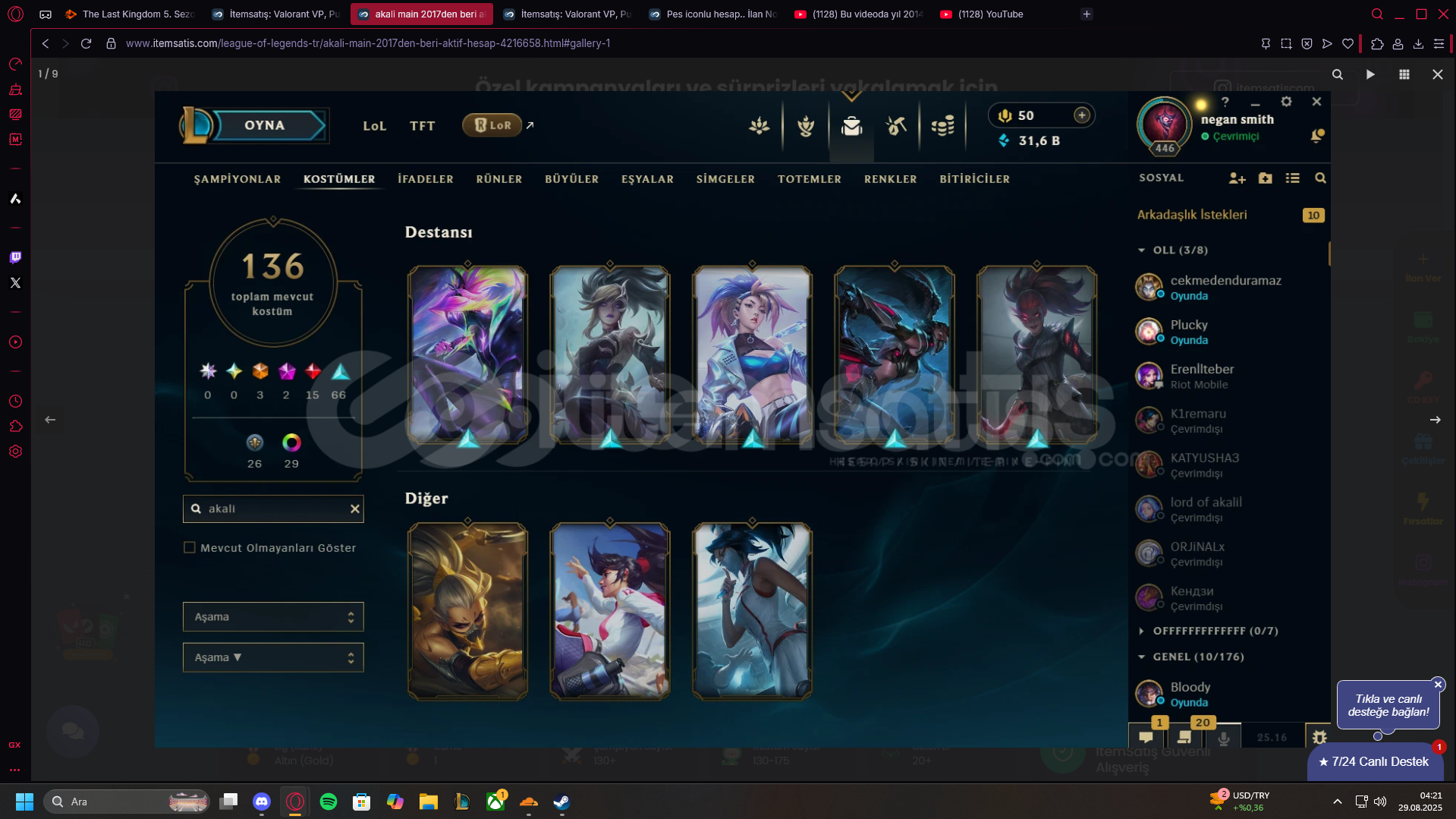The image size is (1456, 819).
Task: Dismiss the Tıkla ve canlı desteğe bağlan popup
Action: pos(1438,684)
